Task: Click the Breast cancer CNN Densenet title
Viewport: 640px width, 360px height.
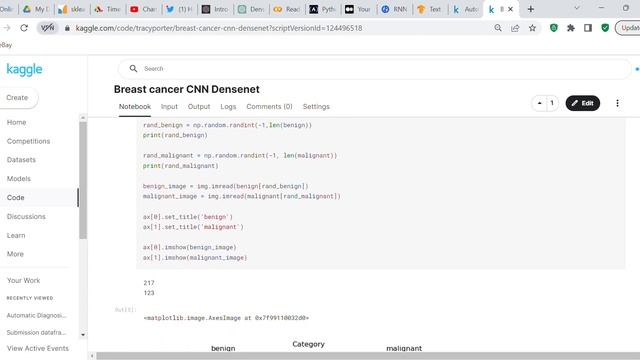Action: tap(187, 89)
